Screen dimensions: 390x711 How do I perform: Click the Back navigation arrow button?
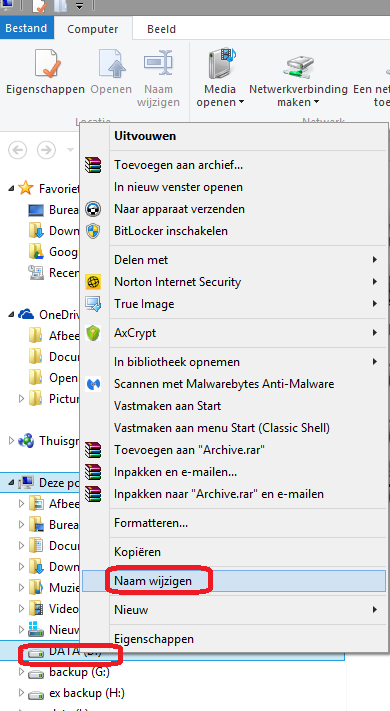click(18, 150)
